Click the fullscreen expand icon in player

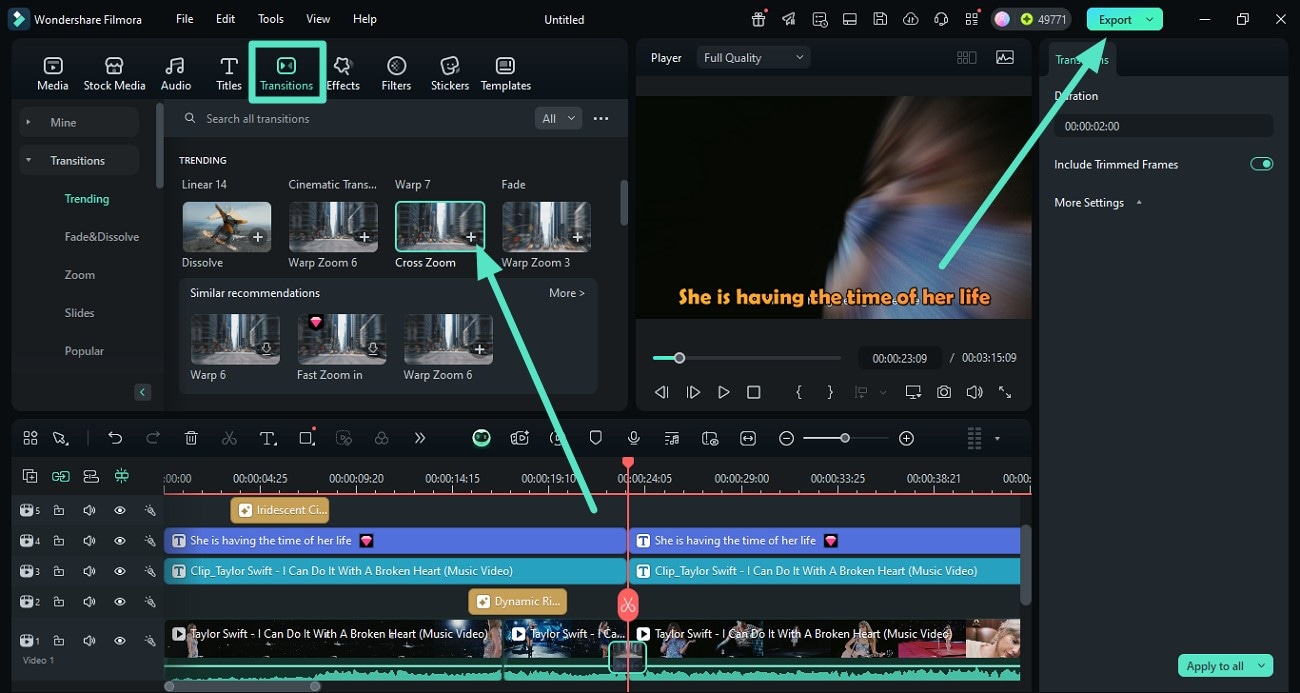point(1005,393)
